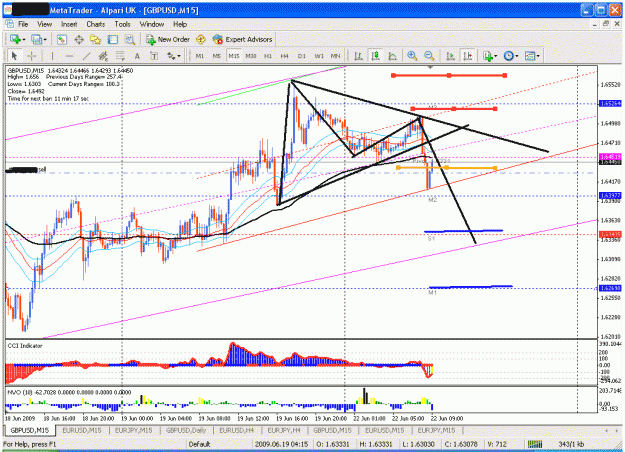Open the Help menu
Viewport: 625px width, 452px height.
pos(180,24)
